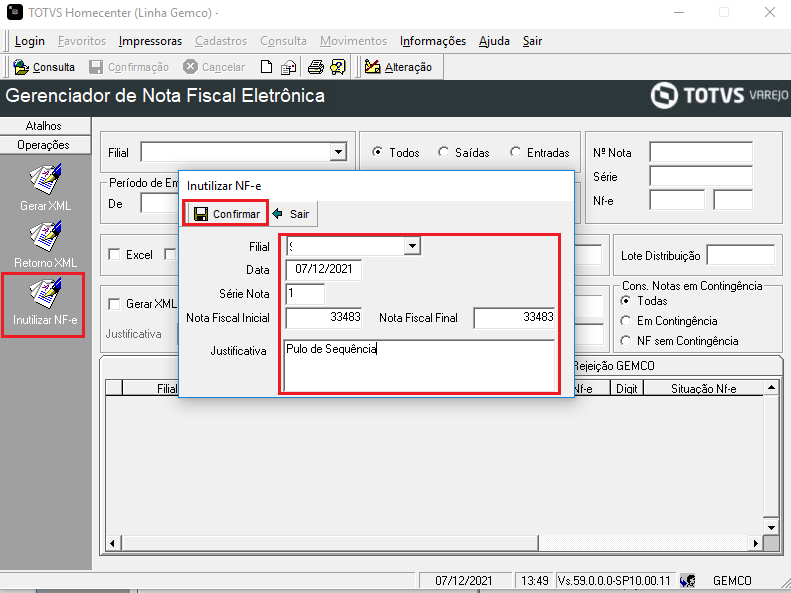Click the first Nf-e input field
This screenshot has height=593, width=791.
[x=676, y=200]
